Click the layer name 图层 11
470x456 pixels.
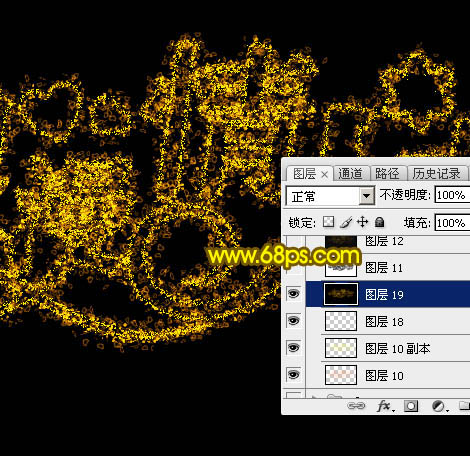[x=384, y=268]
